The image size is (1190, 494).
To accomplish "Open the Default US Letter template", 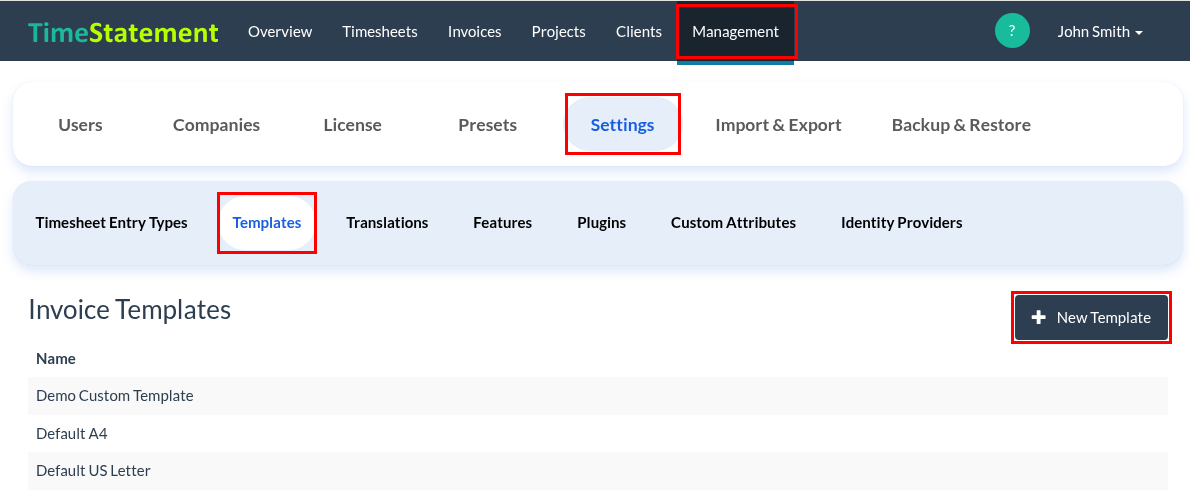I will [x=598, y=471].
